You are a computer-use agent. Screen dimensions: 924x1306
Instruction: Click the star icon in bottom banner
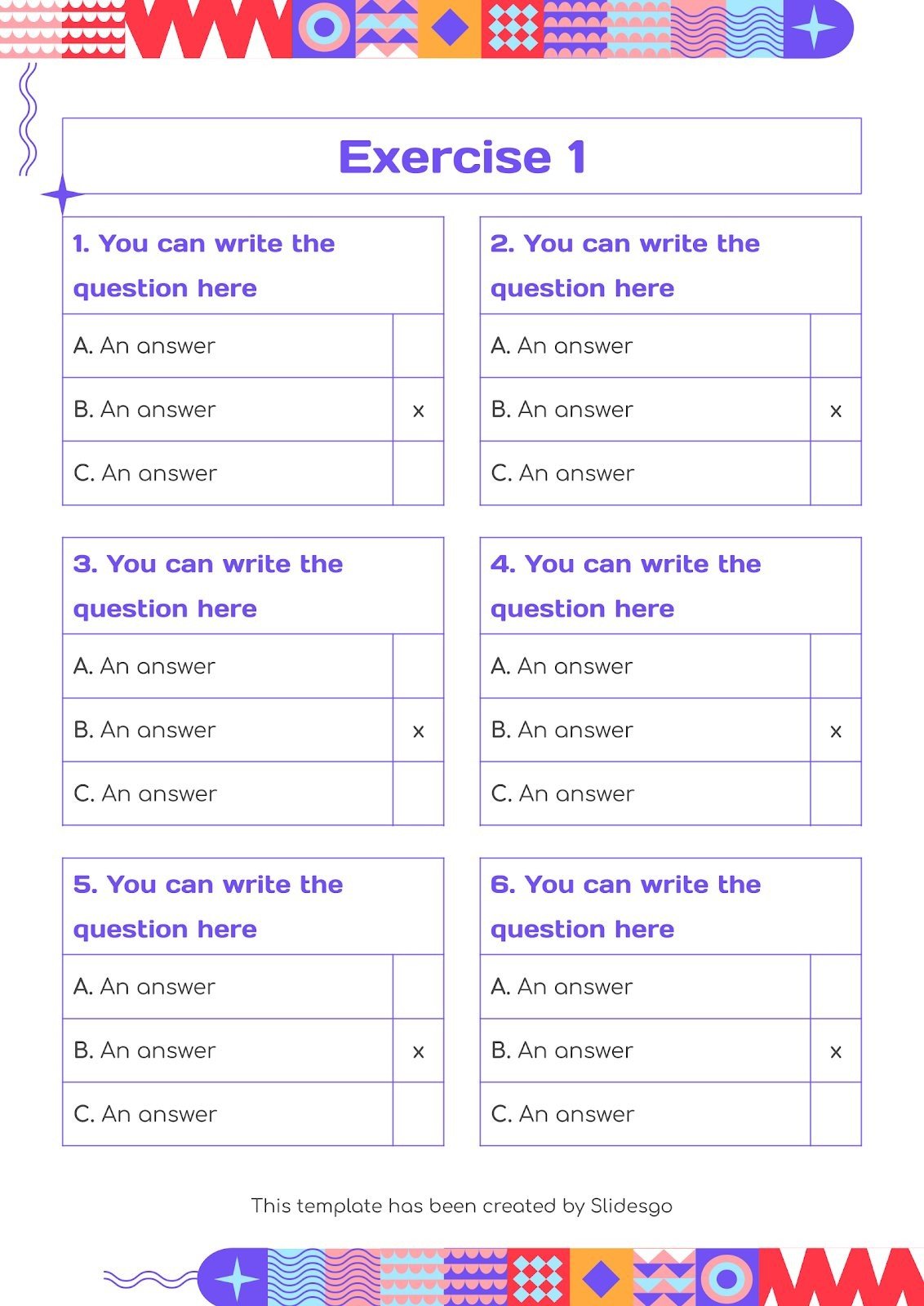click(x=237, y=1278)
